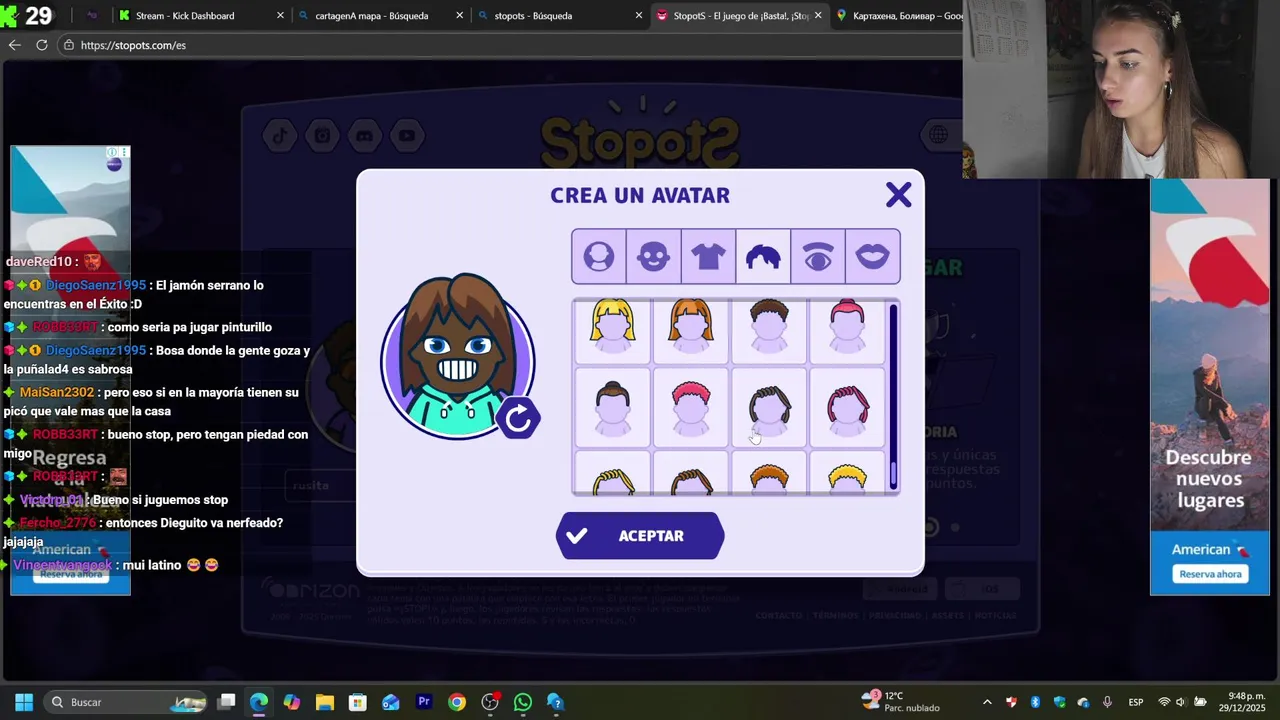
Task: Open the shirt clothing tab
Action: click(708, 257)
